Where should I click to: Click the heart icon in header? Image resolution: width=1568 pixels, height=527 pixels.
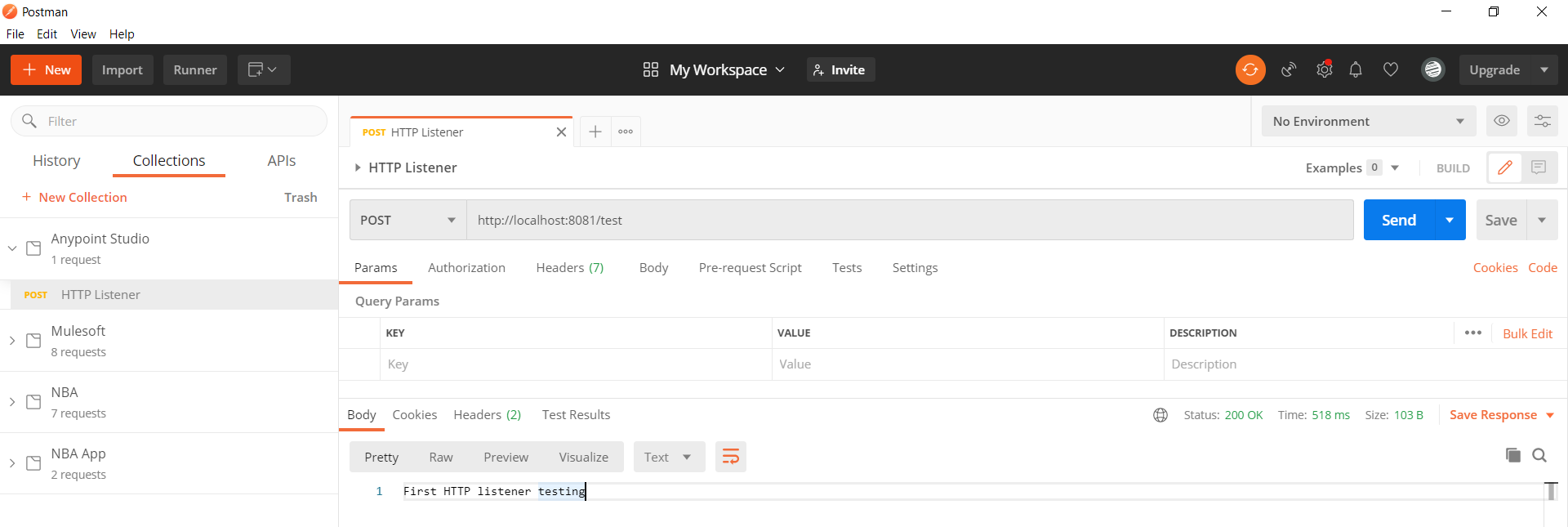pos(1390,69)
